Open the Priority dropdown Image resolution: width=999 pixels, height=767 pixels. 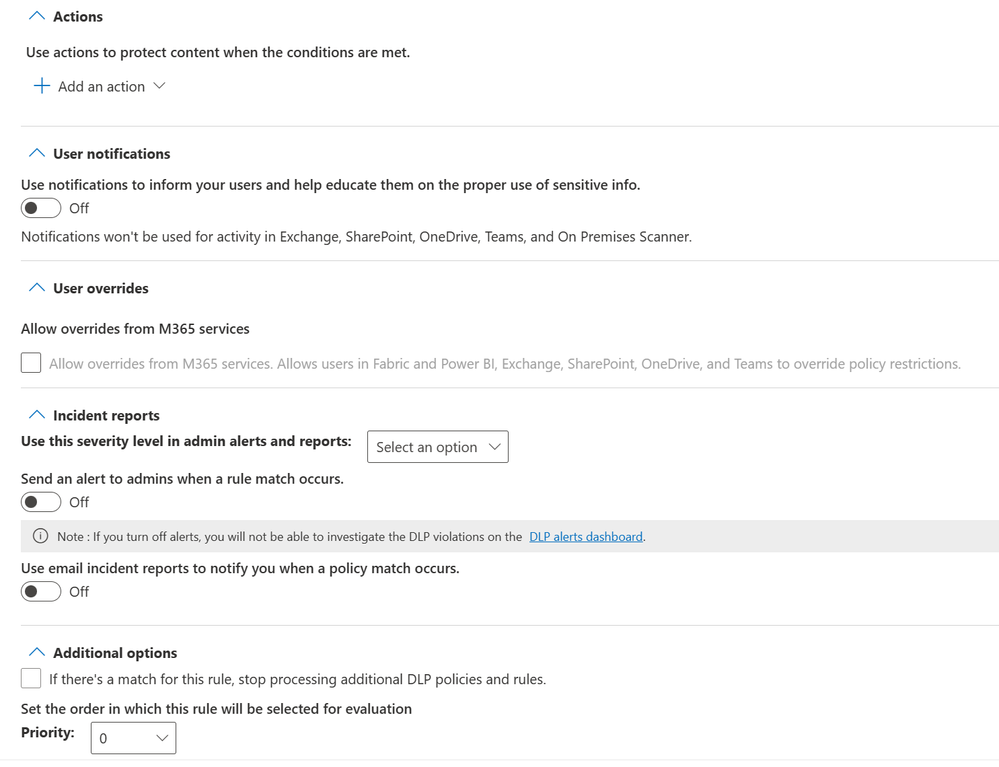[x=133, y=738]
